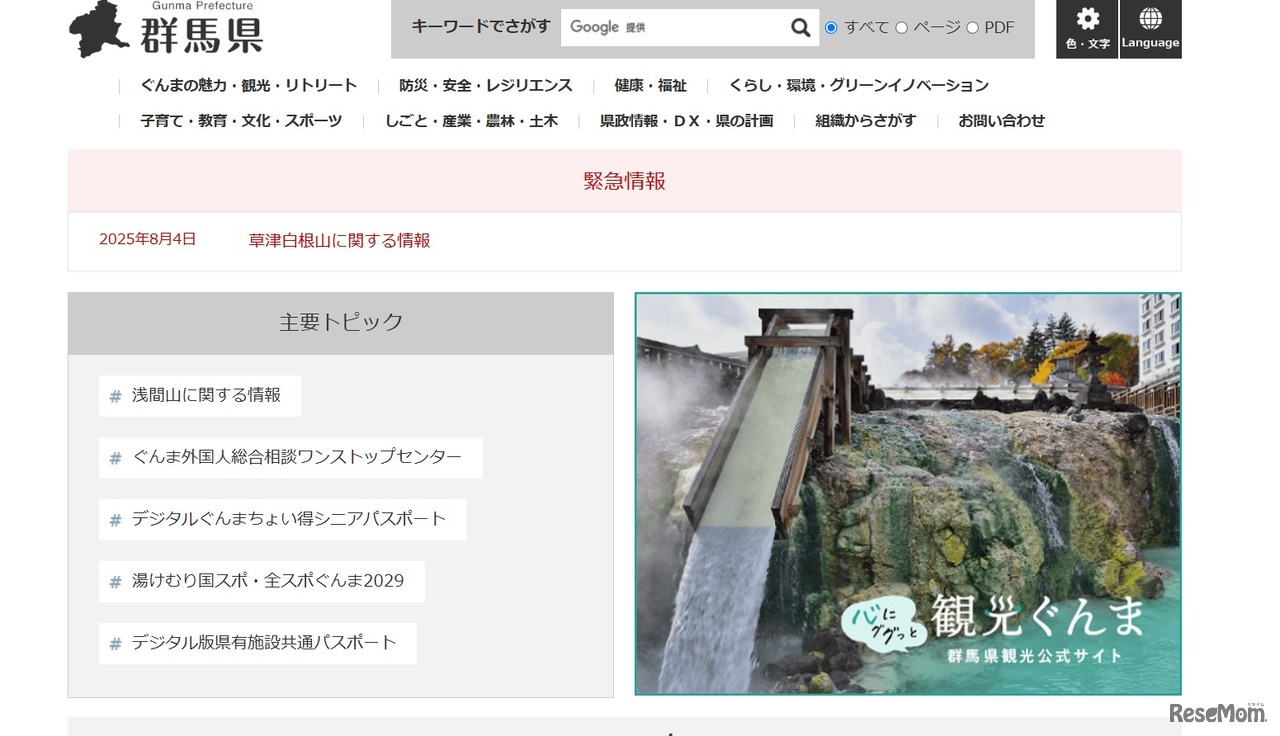Open しごと・産業・農林・土木 menu
The width and height of the screenshot is (1280, 736).
coord(472,121)
